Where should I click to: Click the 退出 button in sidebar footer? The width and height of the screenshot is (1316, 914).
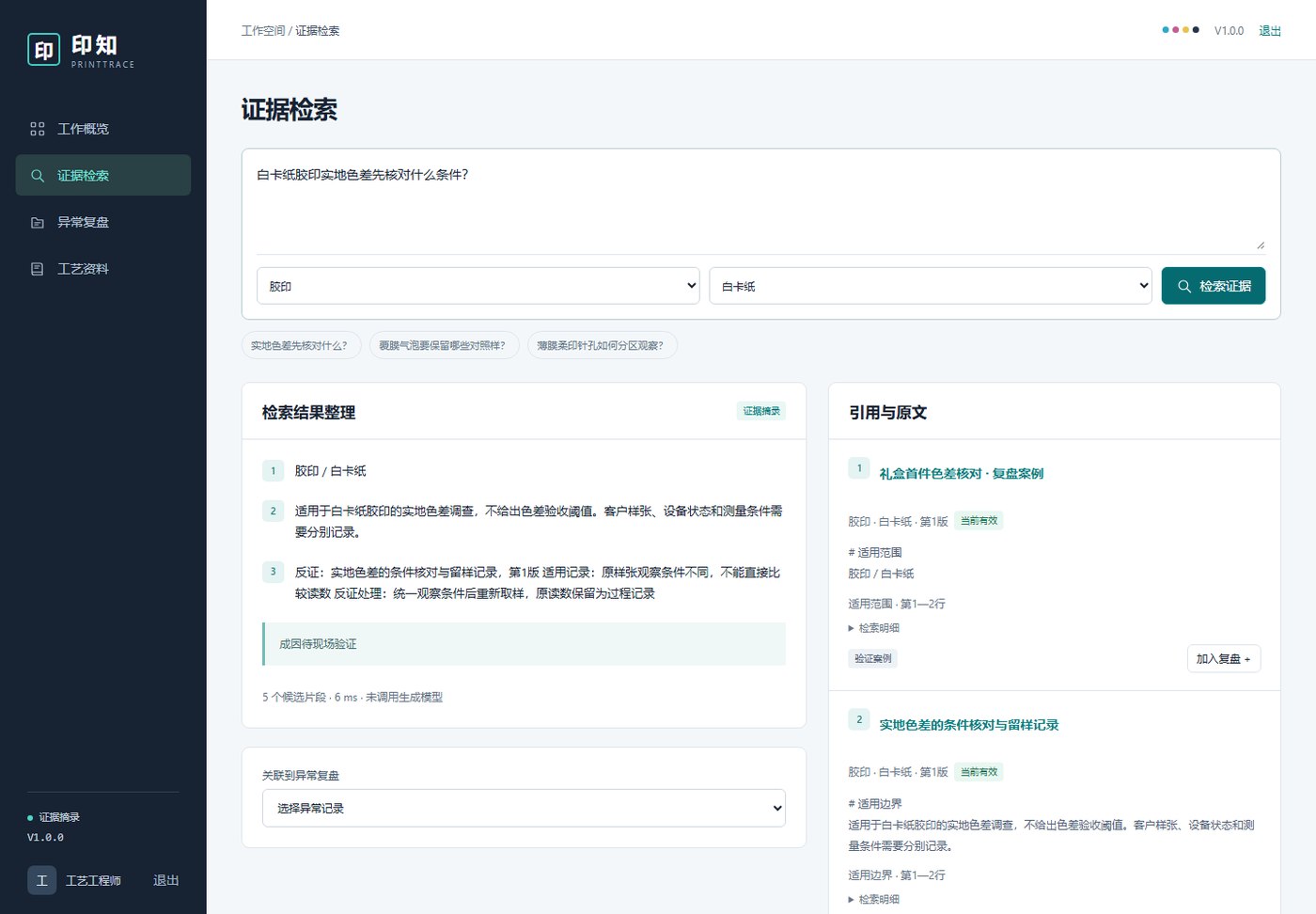(166, 880)
